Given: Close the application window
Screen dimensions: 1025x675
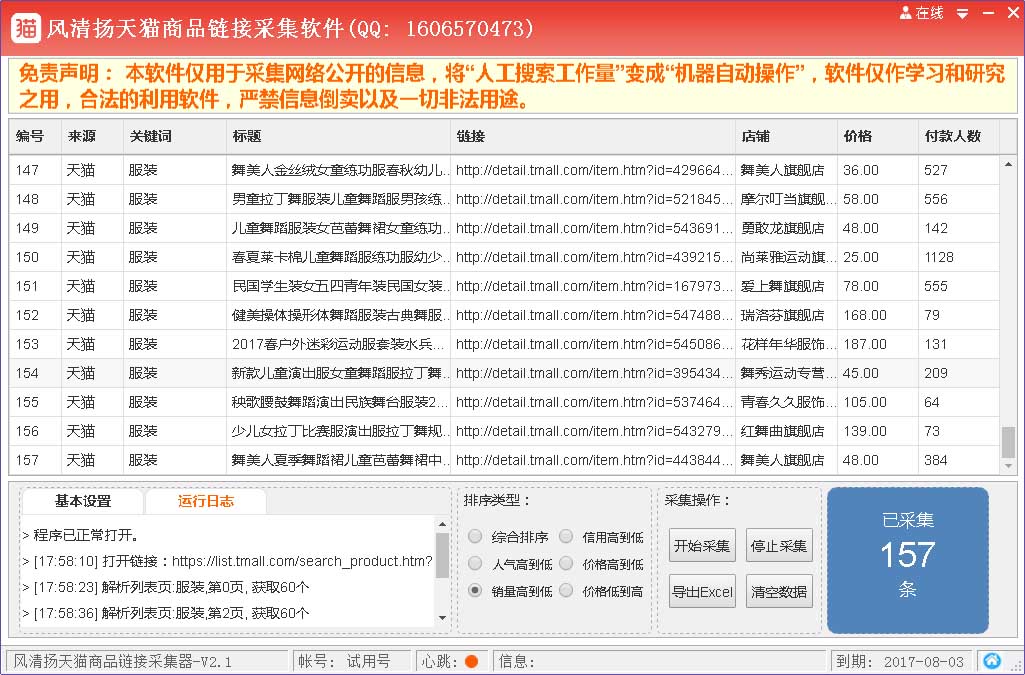Looking at the screenshot, I should point(1013,12).
